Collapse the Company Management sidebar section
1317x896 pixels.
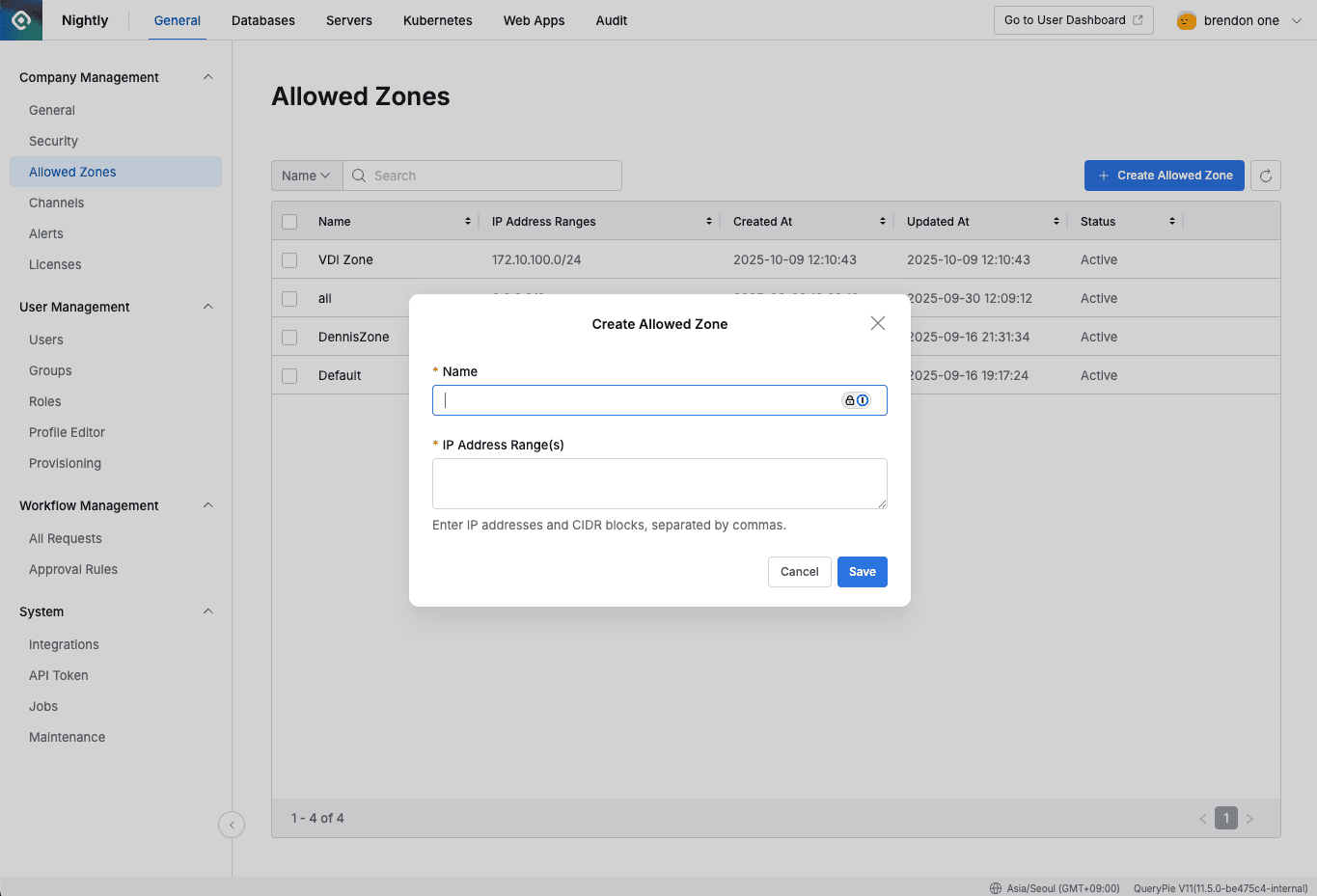point(207,76)
